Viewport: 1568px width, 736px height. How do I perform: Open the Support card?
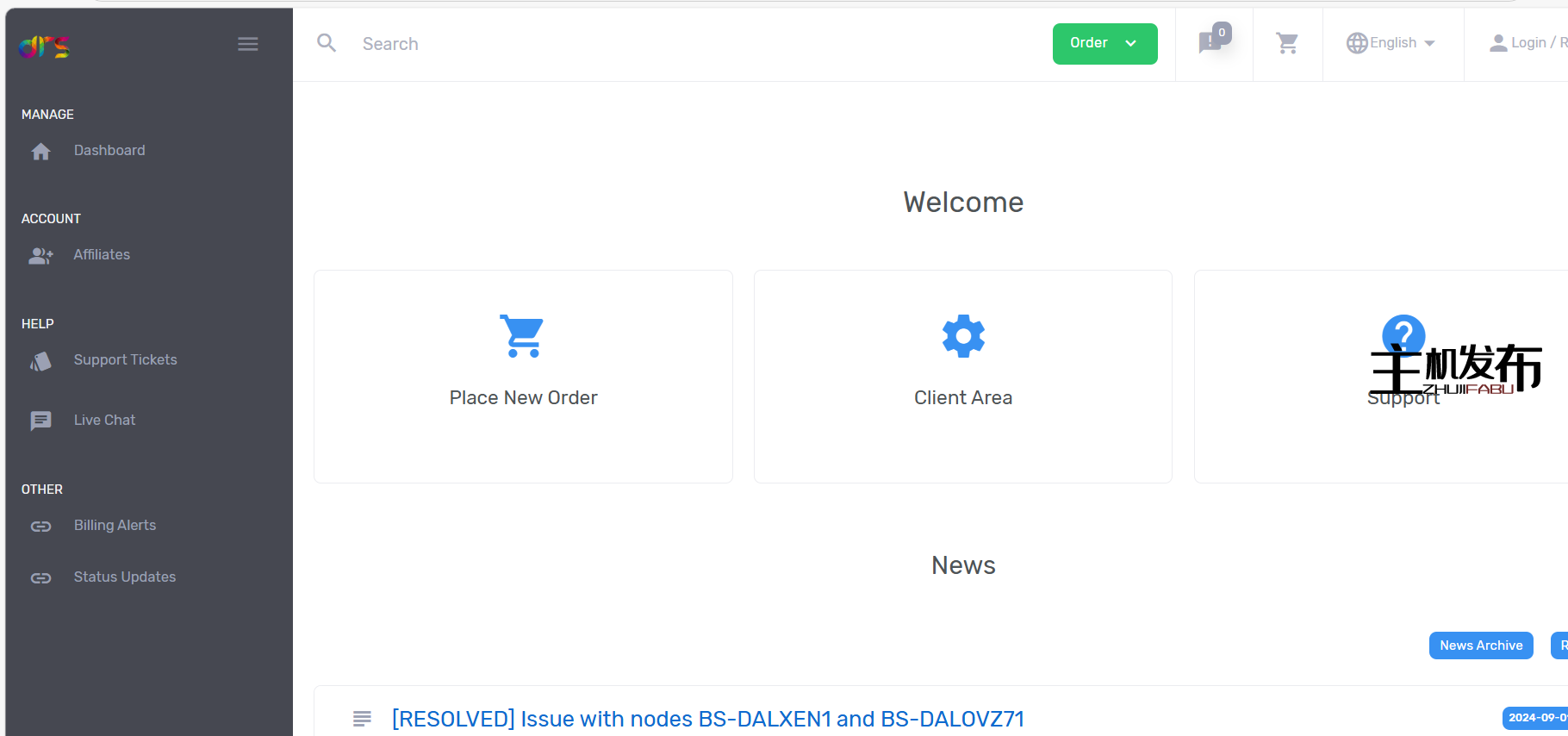pyautogui.click(x=1403, y=377)
